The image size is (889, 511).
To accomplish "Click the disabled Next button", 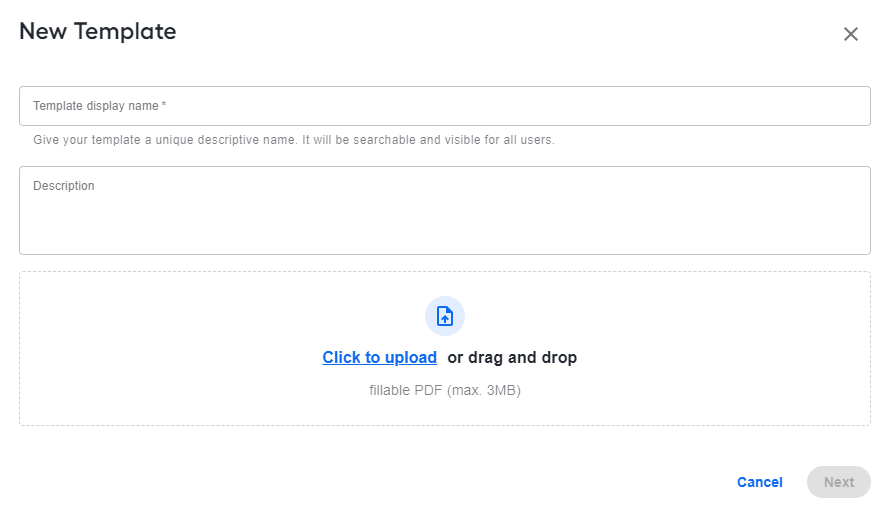I will [839, 482].
